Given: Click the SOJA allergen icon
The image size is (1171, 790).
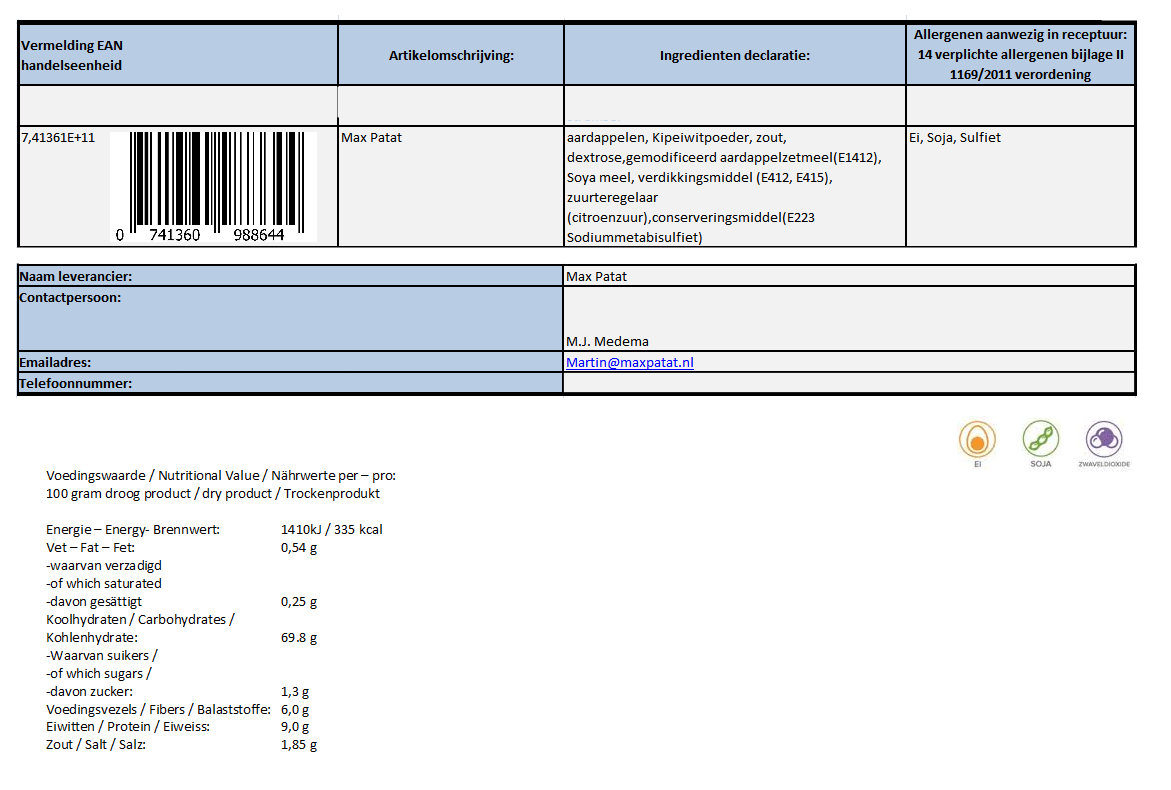Looking at the screenshot, I should [1040, 438].
